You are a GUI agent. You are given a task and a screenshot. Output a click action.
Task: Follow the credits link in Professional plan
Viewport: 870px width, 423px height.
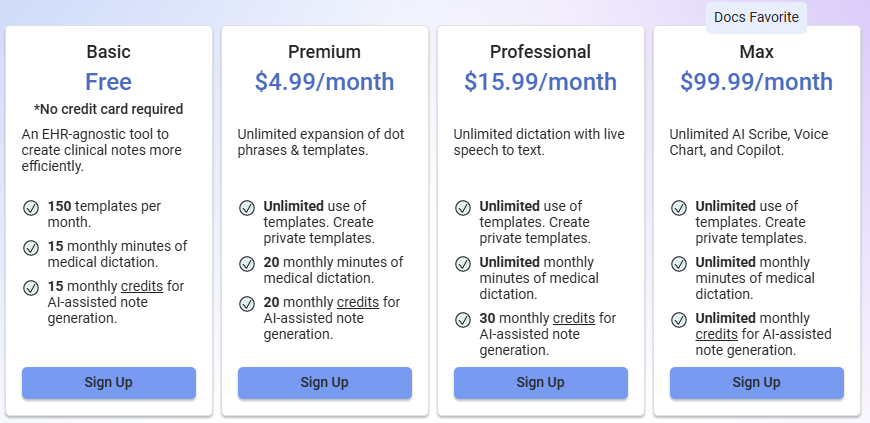pyautogui.click(x=573, y=319)
